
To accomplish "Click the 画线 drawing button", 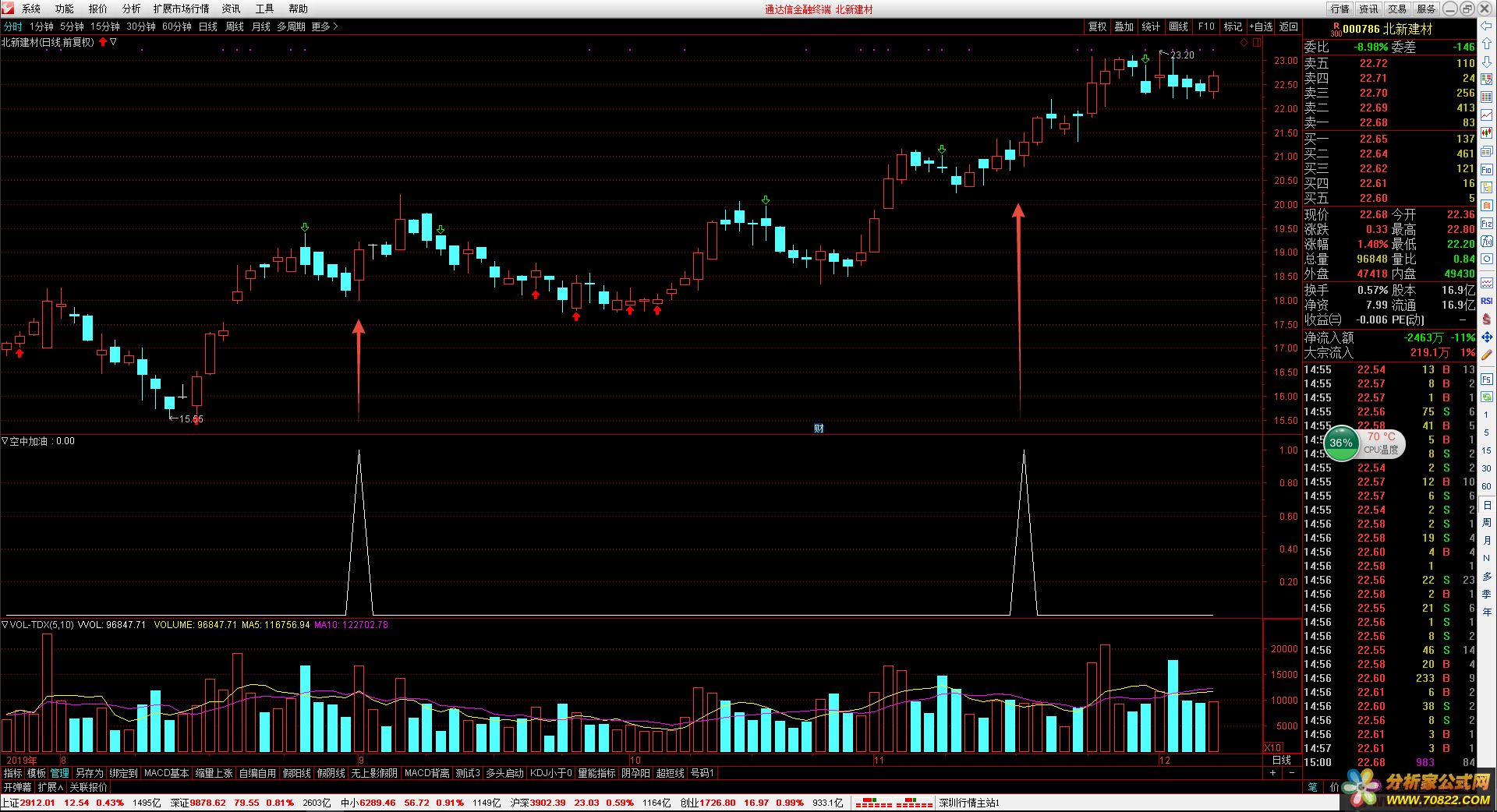I will tap(1179, 26).
